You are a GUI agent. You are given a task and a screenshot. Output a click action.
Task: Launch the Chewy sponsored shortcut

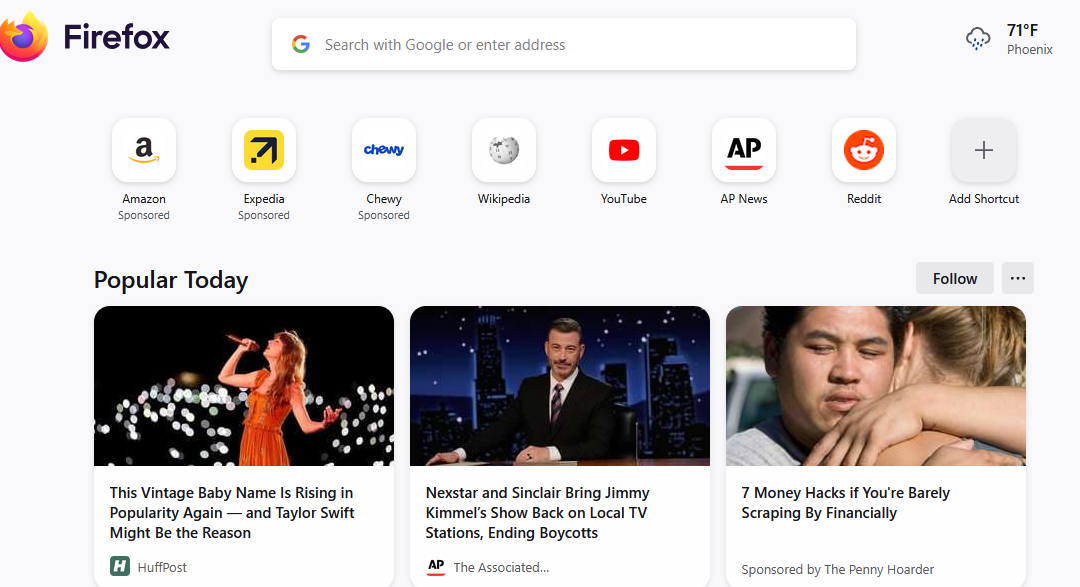(384, 150)
